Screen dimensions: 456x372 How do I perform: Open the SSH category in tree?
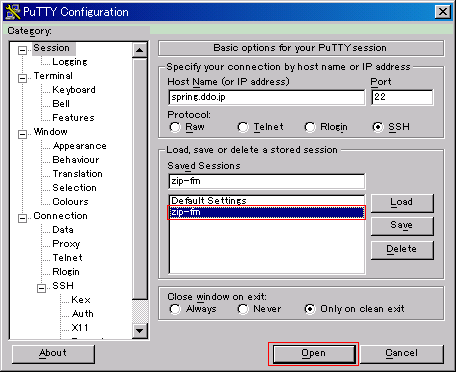[63, 286]
